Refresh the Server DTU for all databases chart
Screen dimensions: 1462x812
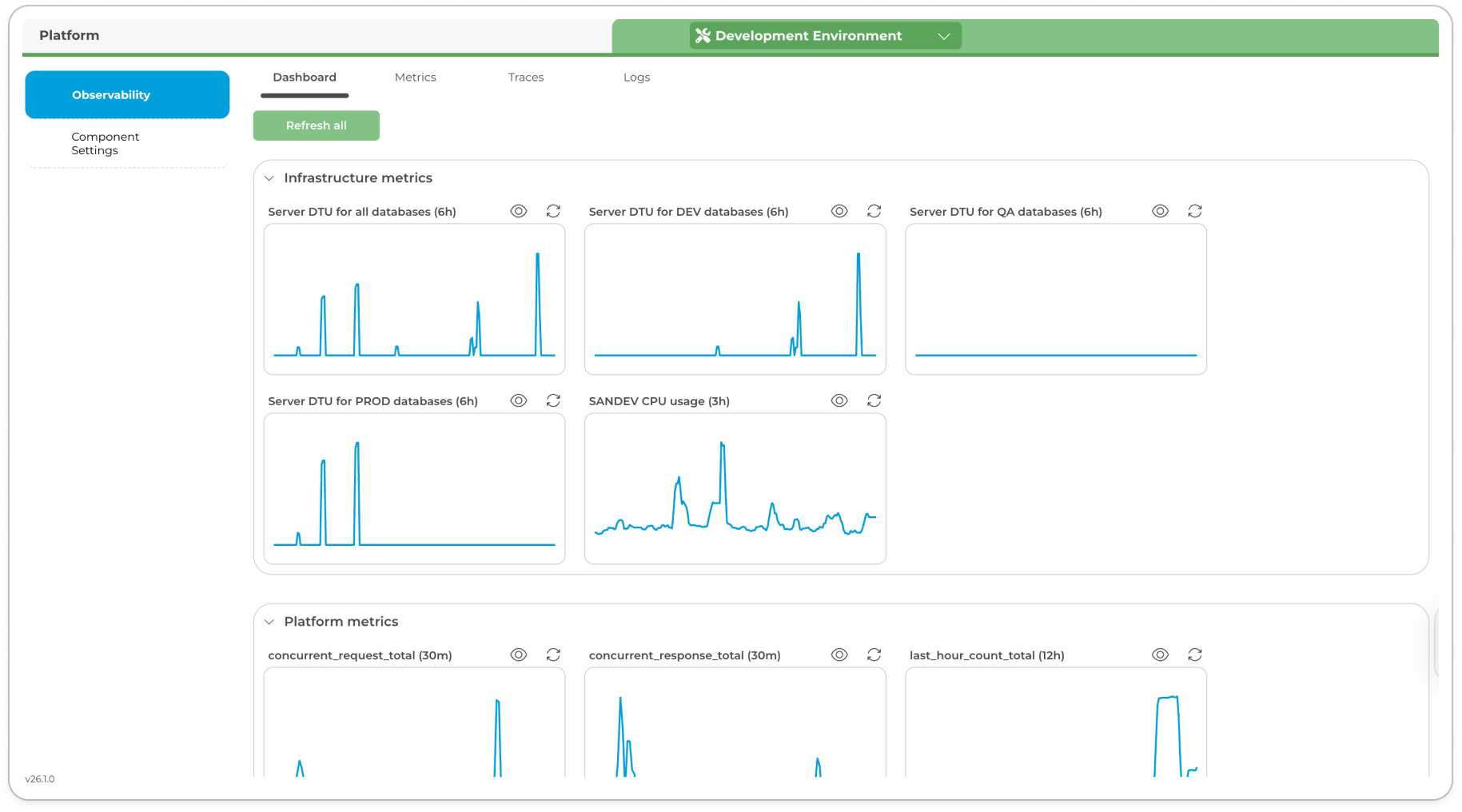tap(553, 211)
